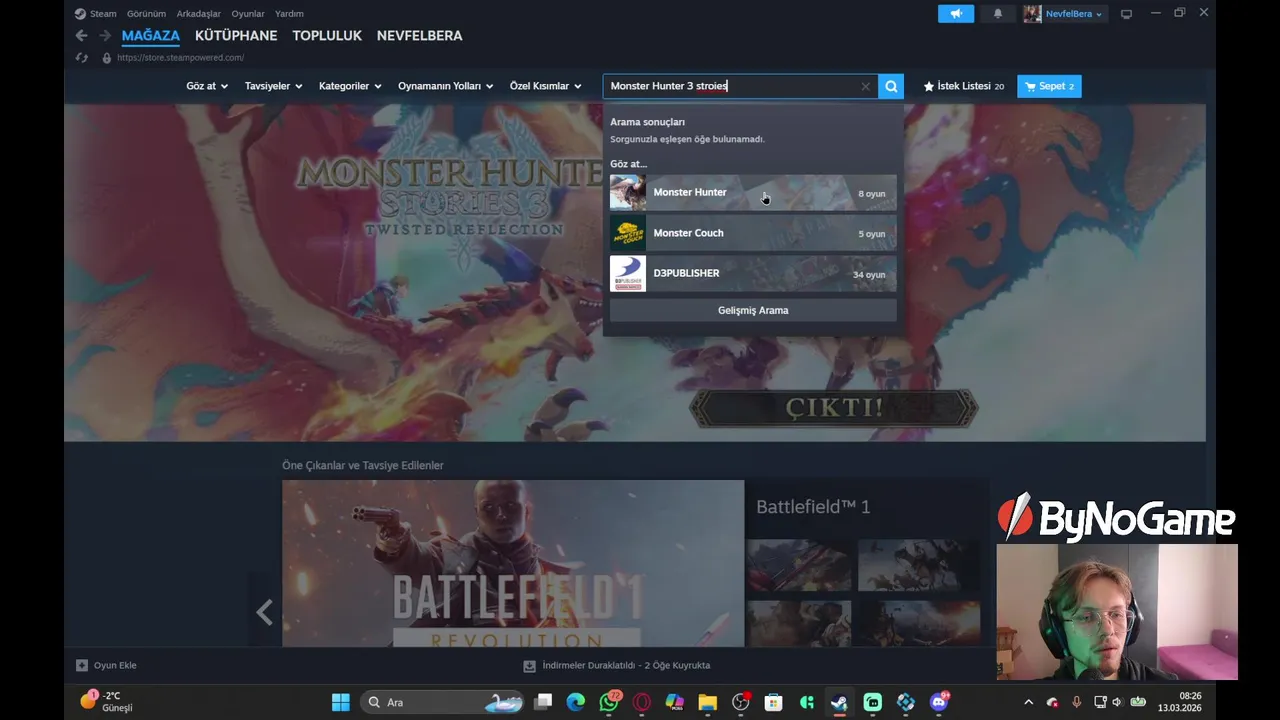The height and width of the screenshot is (720, 1280).
Task: Open the announcements megaphone button
Action: point(956,14)
